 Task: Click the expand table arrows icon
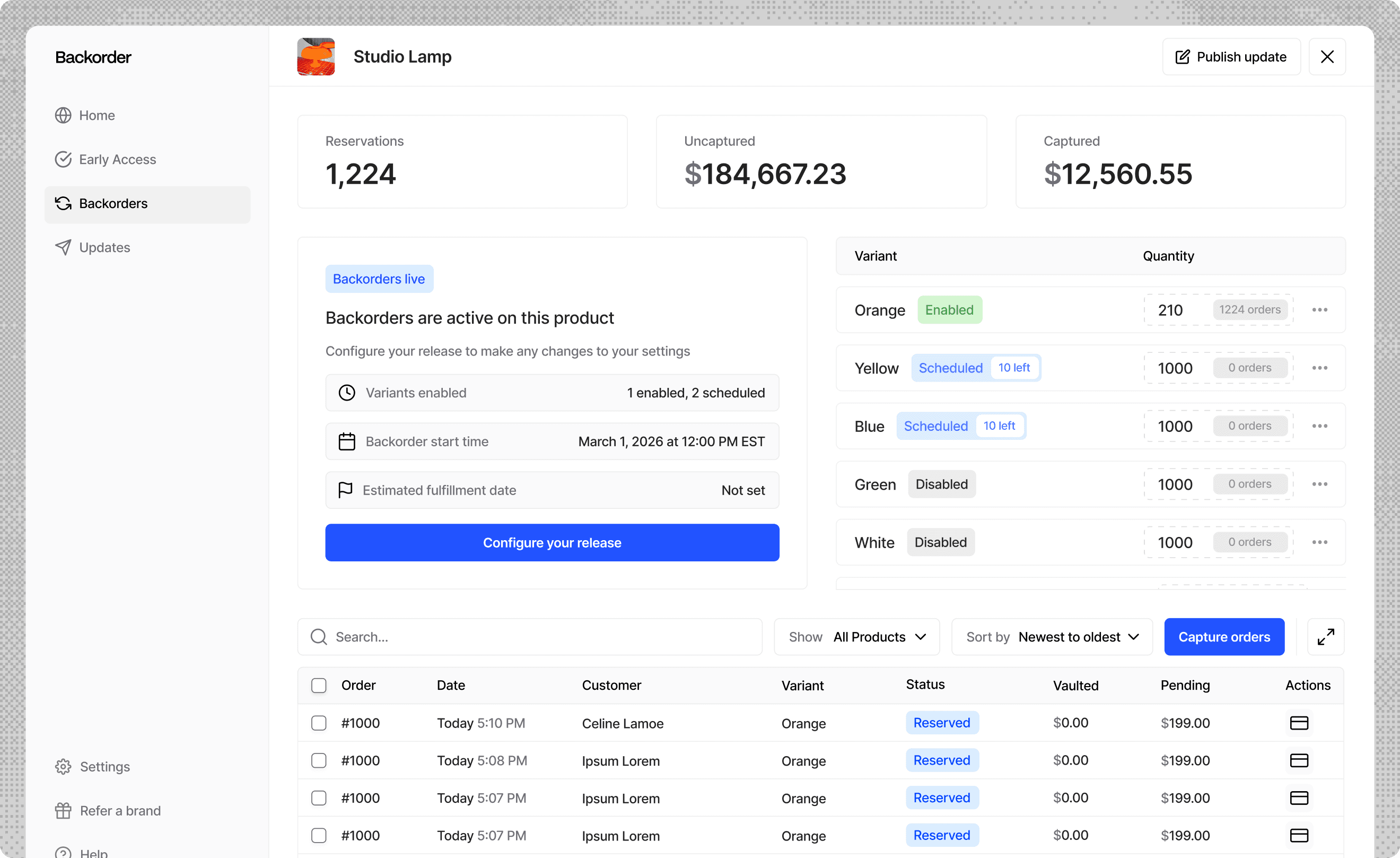[x=1325, y=636]
